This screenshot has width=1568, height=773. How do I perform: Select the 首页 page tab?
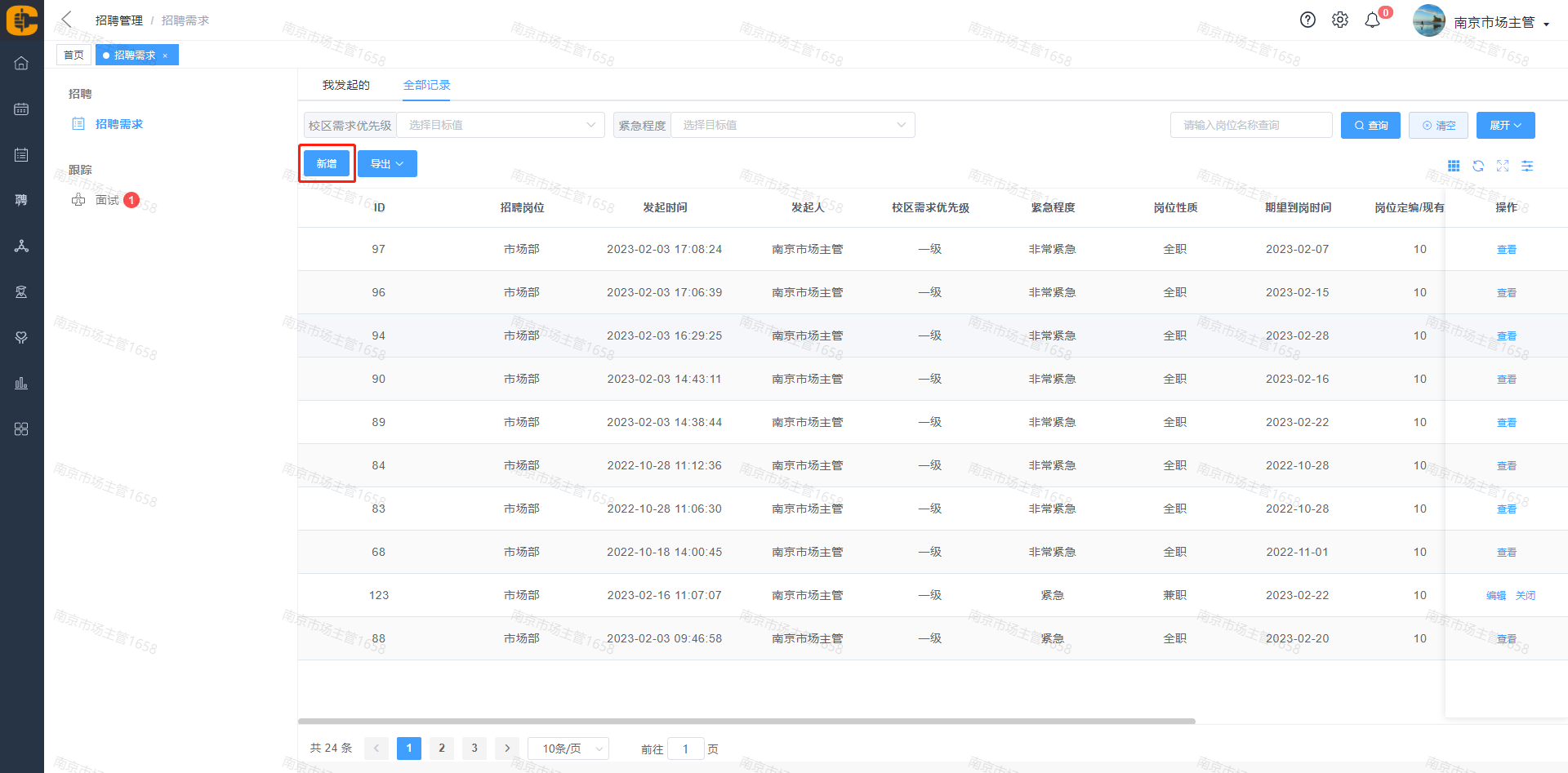point(73,55)
